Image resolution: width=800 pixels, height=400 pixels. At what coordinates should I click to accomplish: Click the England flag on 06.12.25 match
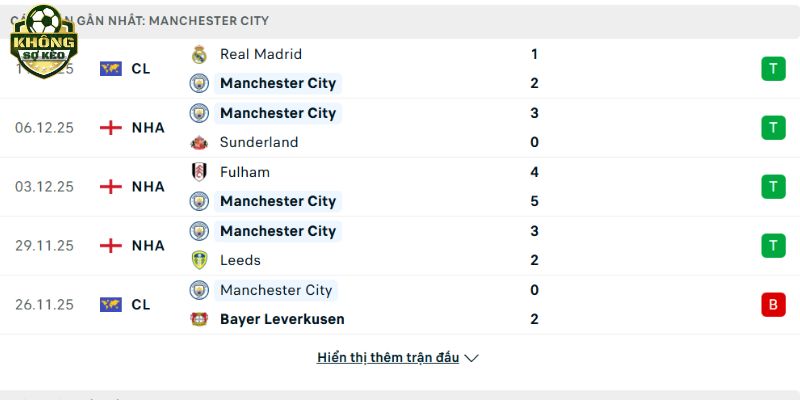pos(111,128)
